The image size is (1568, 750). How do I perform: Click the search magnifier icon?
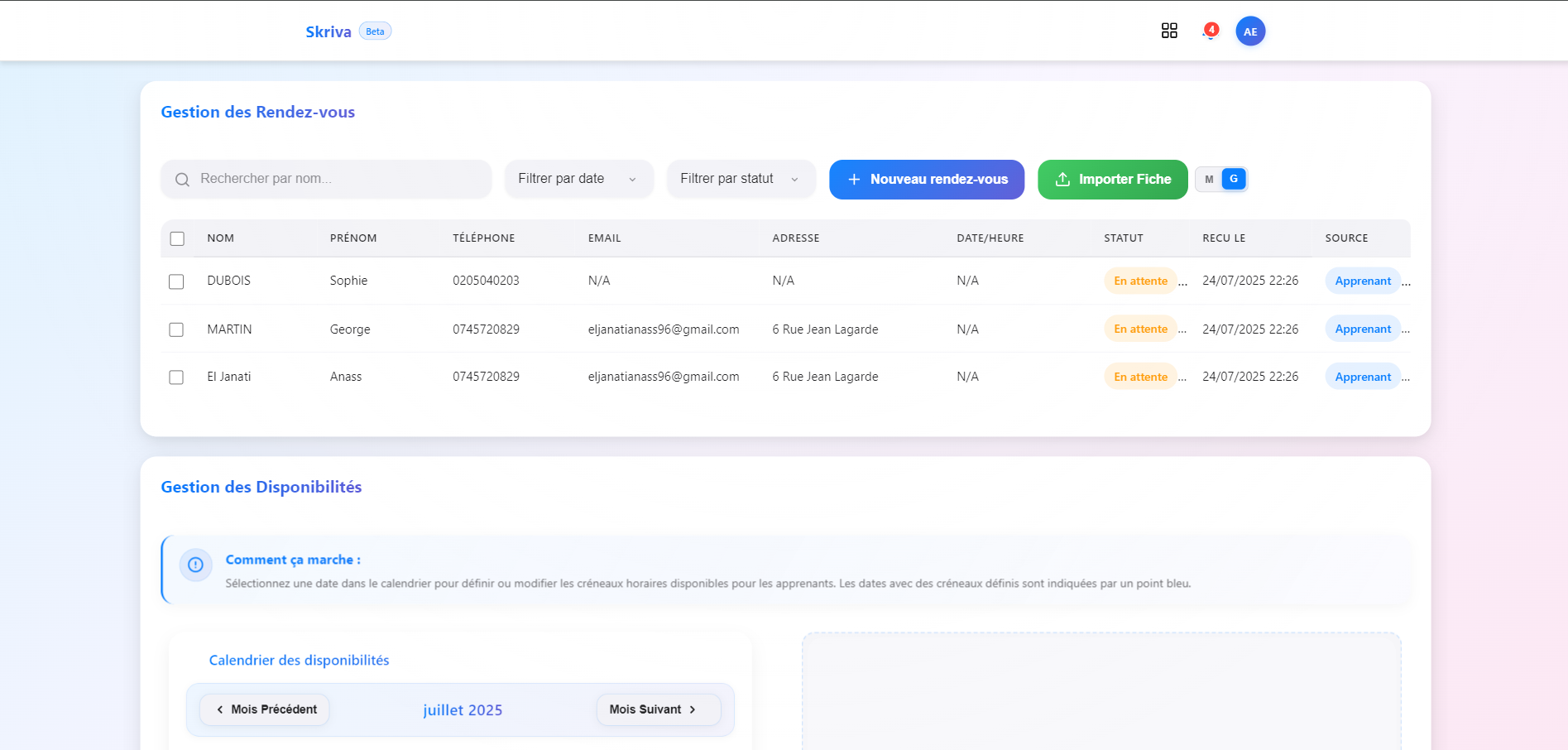[x=182, y=180]
